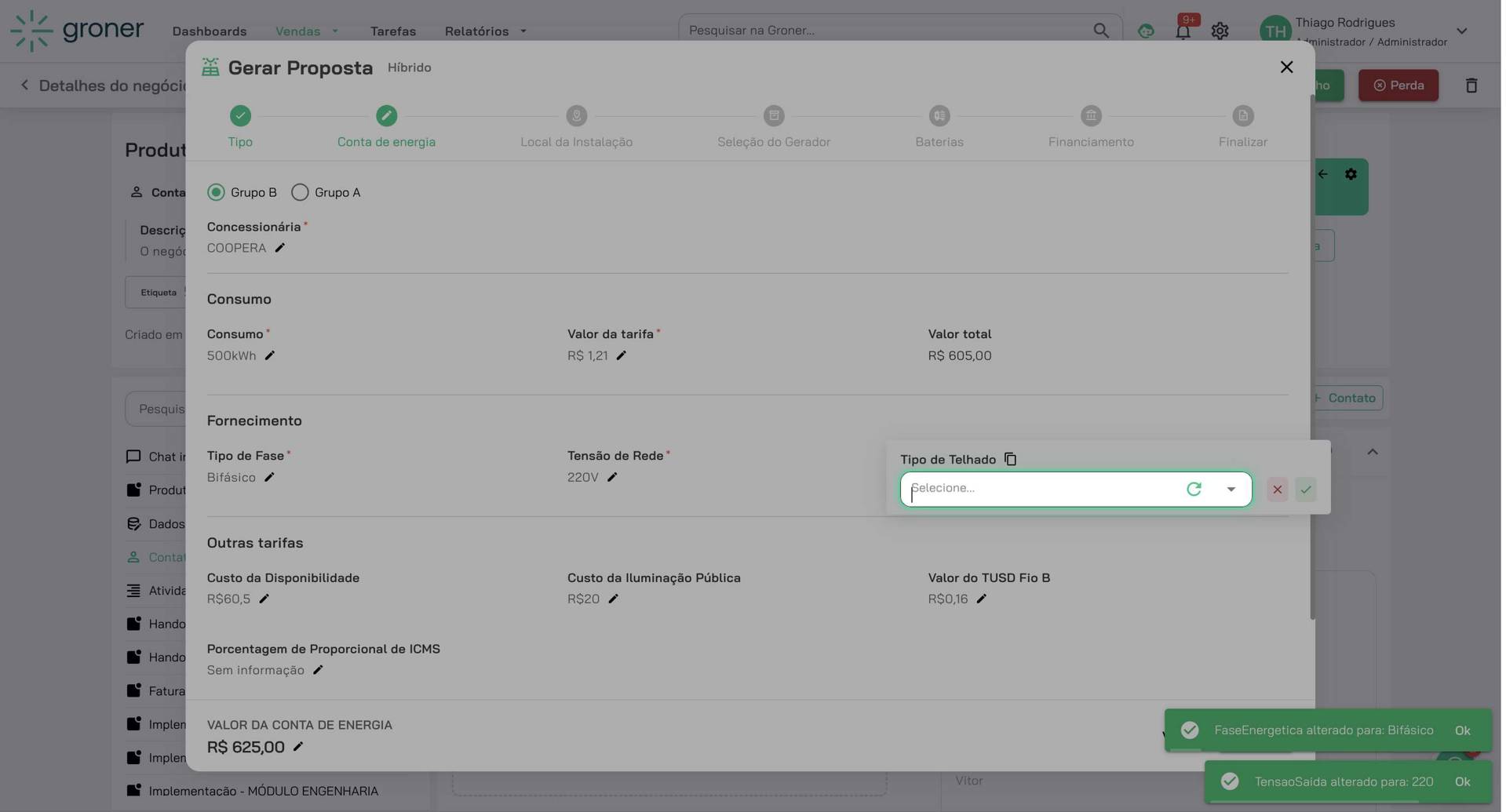Edit Tensão de Rede pencil icon
This screenshot has height=812, width=1506.
point(612,477)
